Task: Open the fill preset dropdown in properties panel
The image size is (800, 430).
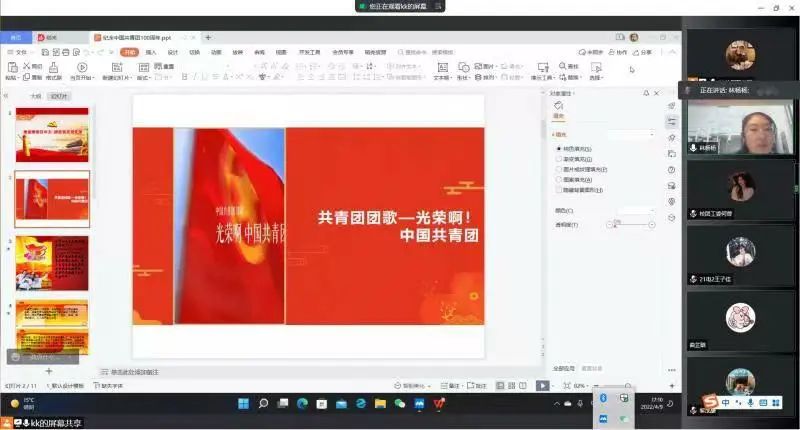Action: click(631, 135)
